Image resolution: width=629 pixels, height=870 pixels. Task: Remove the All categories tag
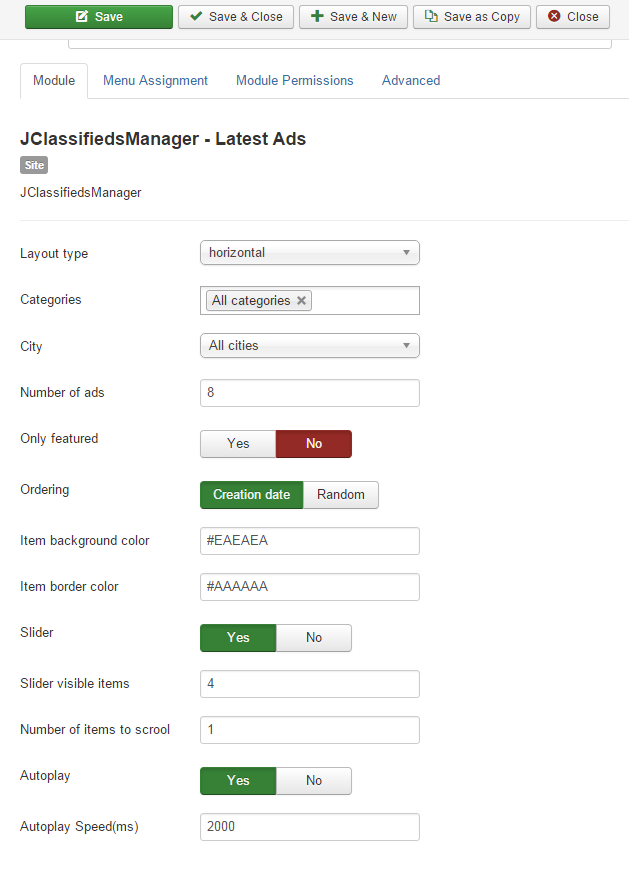[301, 301]
